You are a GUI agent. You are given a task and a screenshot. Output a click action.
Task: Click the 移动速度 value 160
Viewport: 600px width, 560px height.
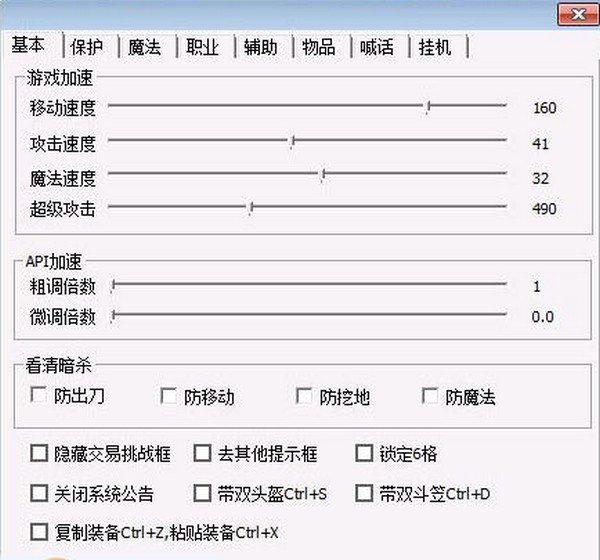pos(545,108)
